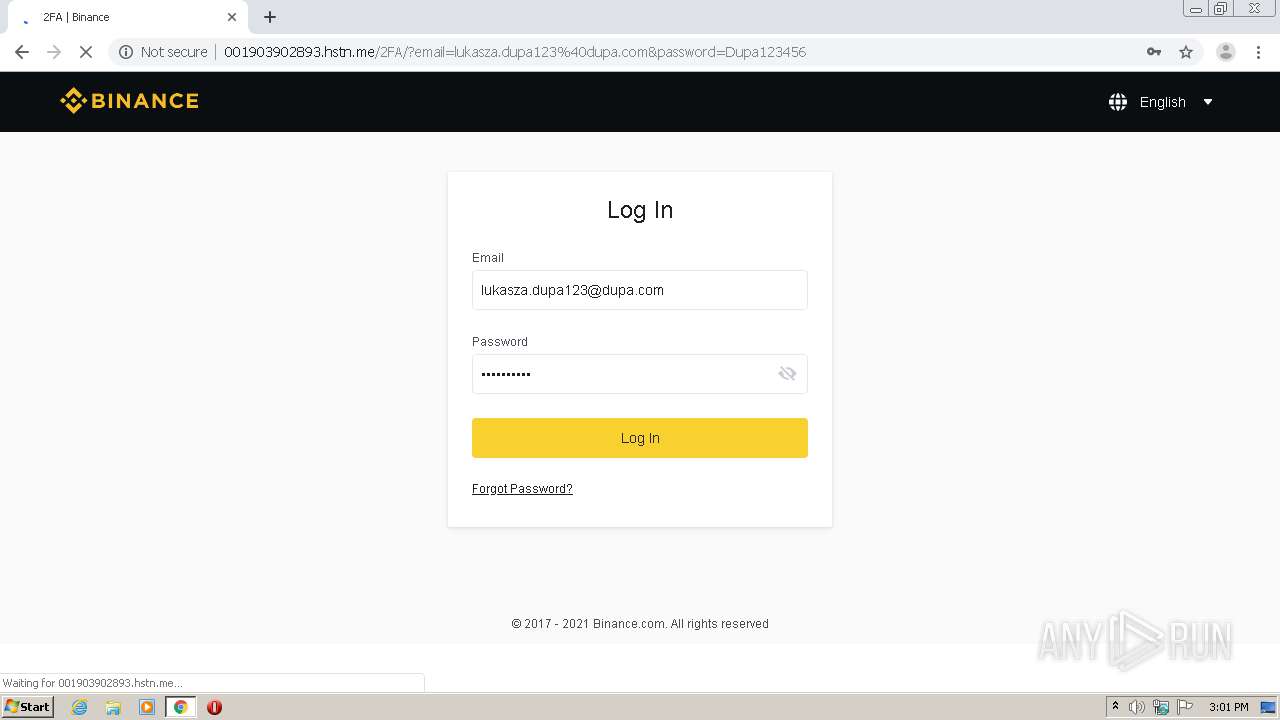Click the Not secure site info icon

tap(126, 52)
